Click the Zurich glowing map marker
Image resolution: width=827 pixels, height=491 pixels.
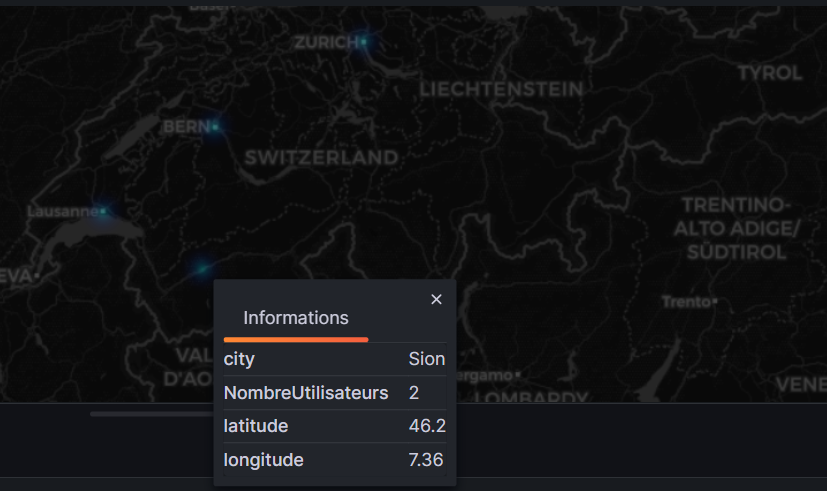click(364, 42)
